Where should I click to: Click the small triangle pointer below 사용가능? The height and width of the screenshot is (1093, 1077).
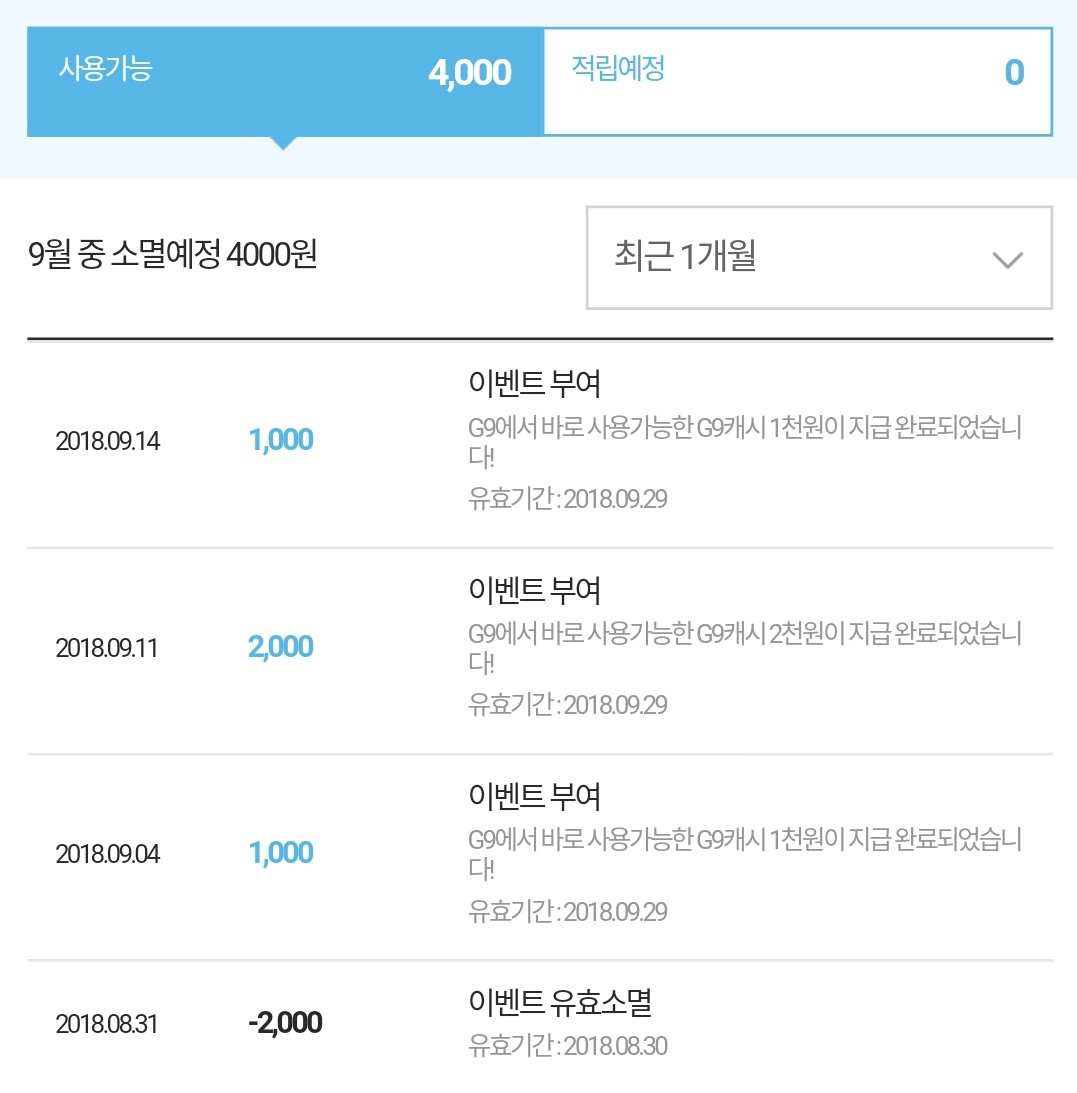[284, 143]
